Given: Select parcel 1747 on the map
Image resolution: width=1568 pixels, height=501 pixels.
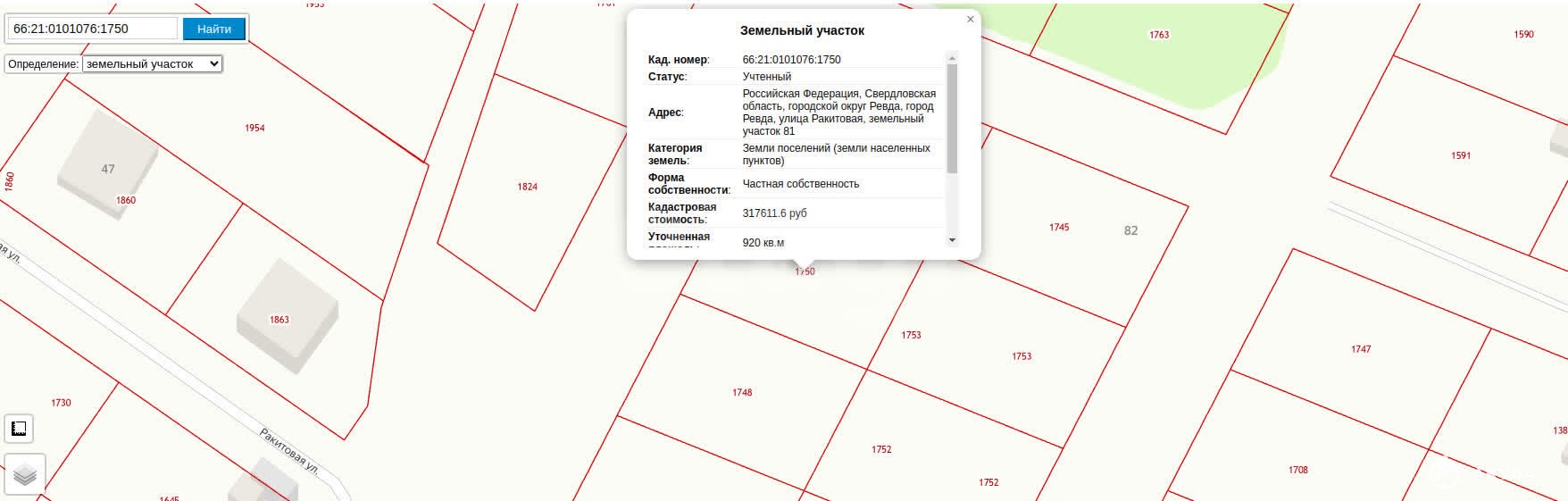Looking at the screenshot, I should tap(1360, 349).
